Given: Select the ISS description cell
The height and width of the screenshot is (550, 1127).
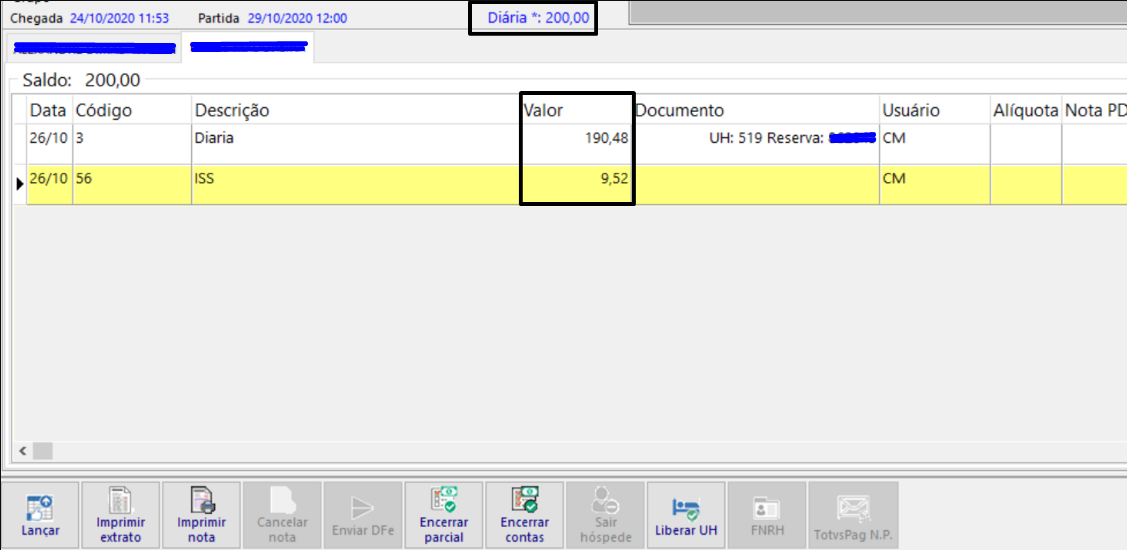Looking at the screenshot, I should (x=356, y=185).
